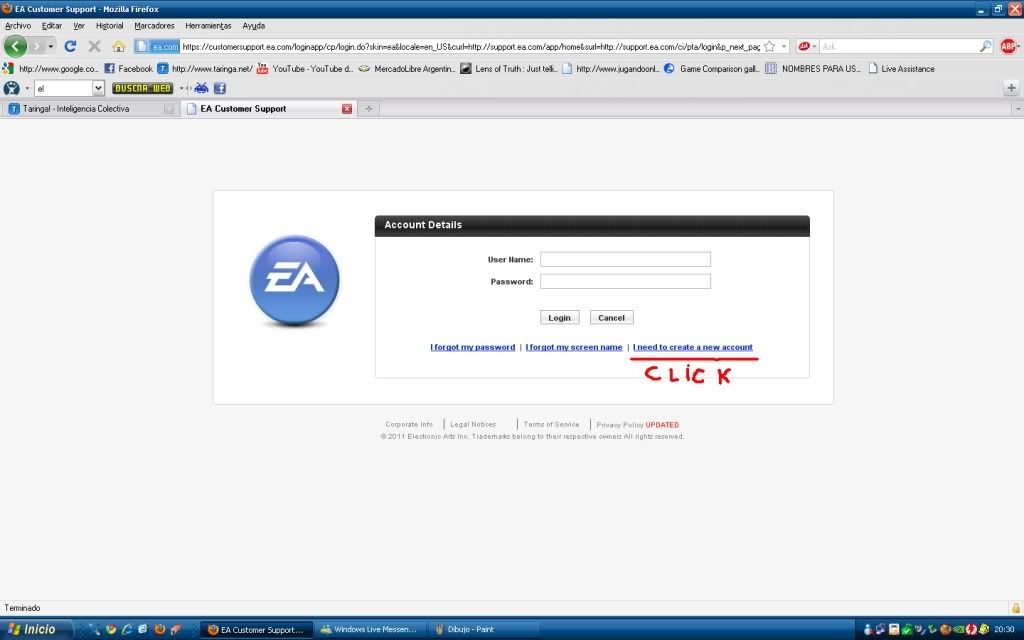Open the Facebook bookmark
This screenshot has height=640, width=1024.
(x=129, y=69)
